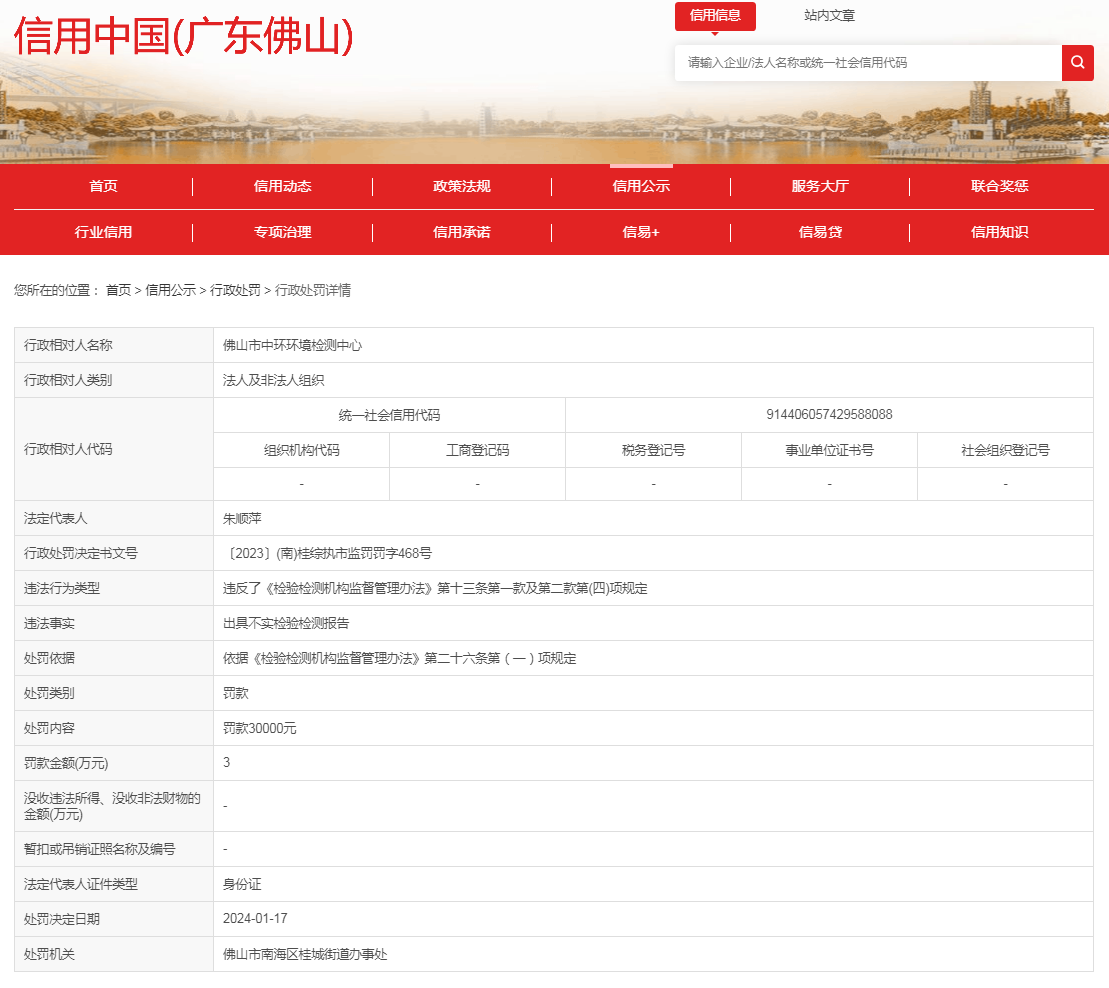This screenshot has height=988, width=1109.
Task: Click the red search magnifier icon
Action: [x=1077, y=63]
